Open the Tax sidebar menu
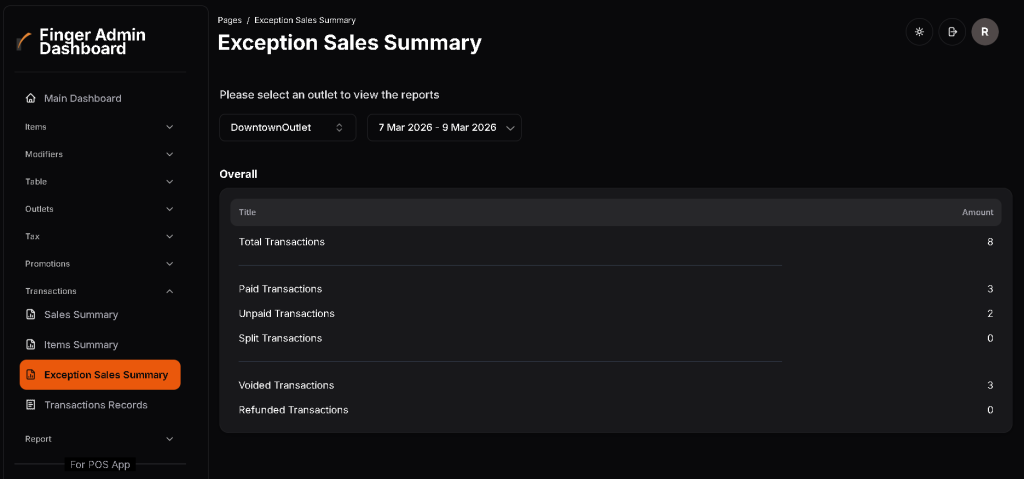 [x=99, y=236]
